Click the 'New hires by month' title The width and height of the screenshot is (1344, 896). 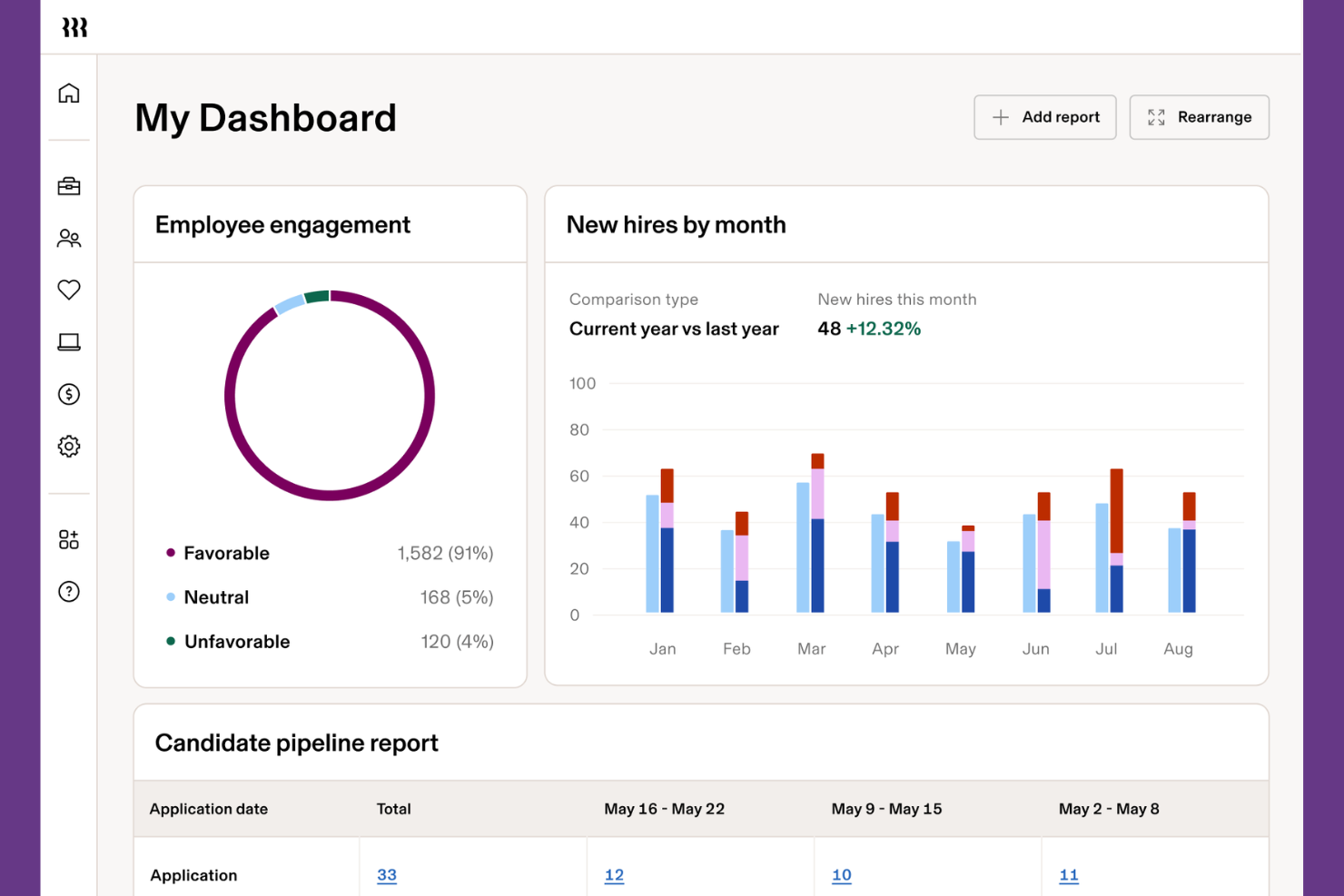coord(677,224)
